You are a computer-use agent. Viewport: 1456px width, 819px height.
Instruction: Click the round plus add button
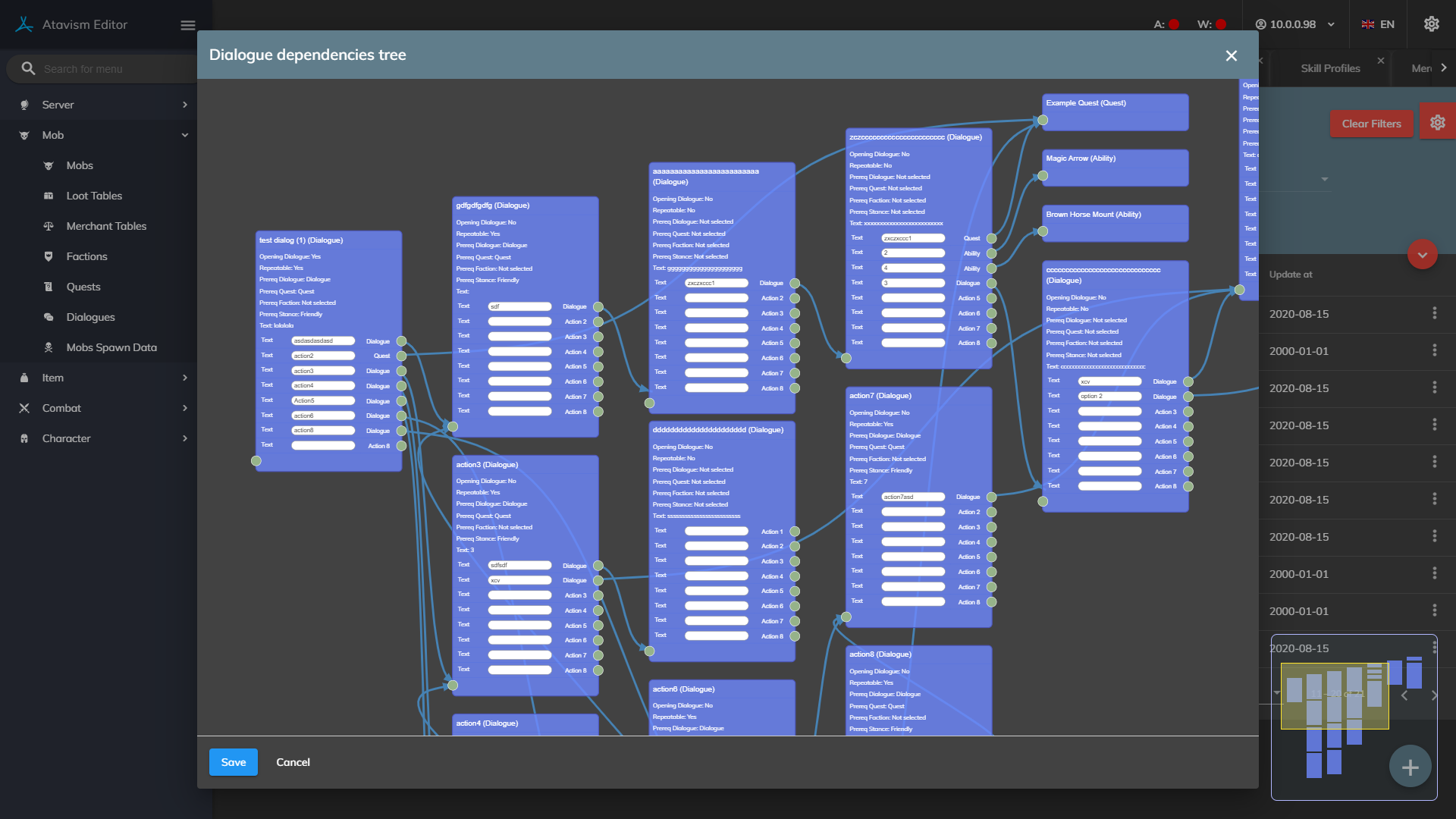pos(1410,767)
